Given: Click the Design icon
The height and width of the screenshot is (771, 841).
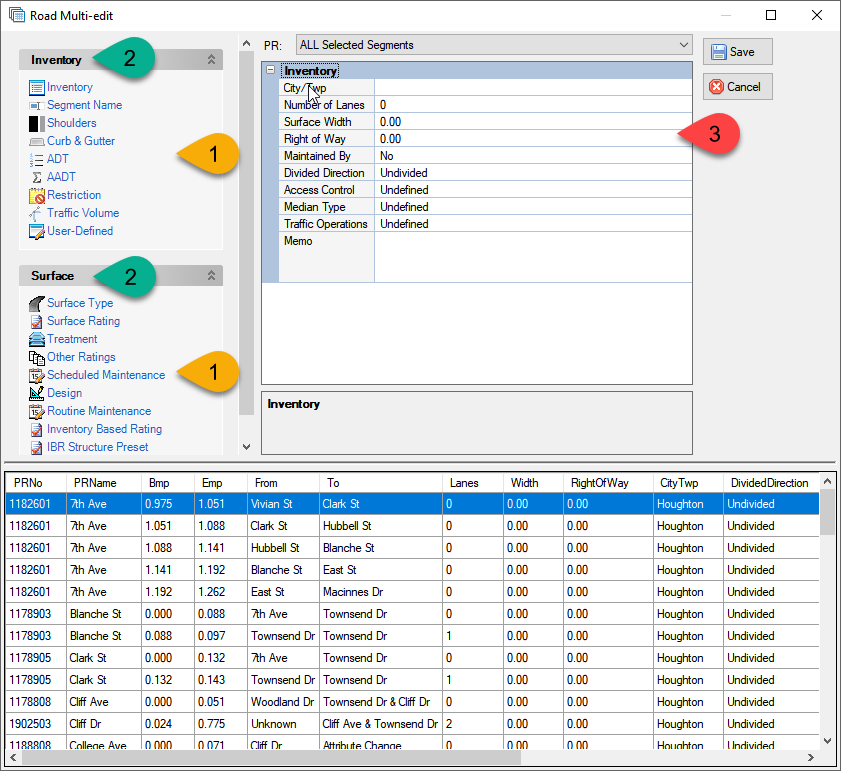Looking at the screenshot, I should pyautogui.click(x=36, y=393).
